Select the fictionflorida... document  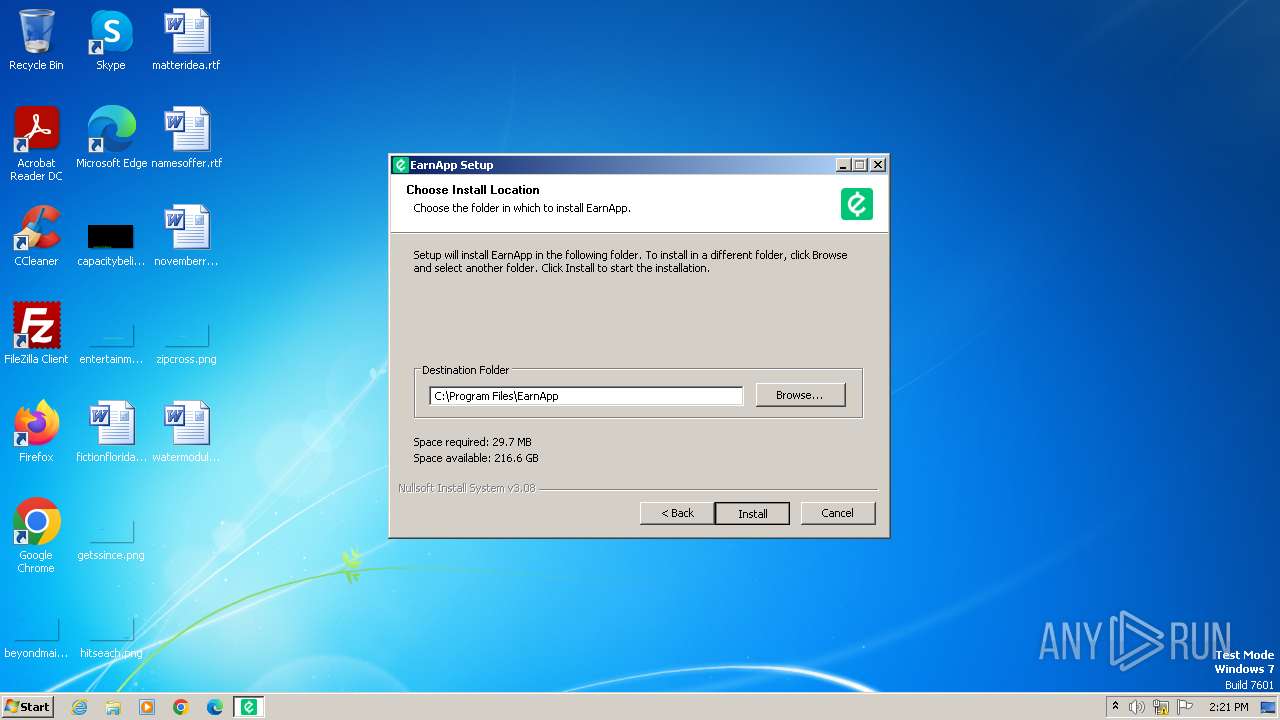point(111,432)
